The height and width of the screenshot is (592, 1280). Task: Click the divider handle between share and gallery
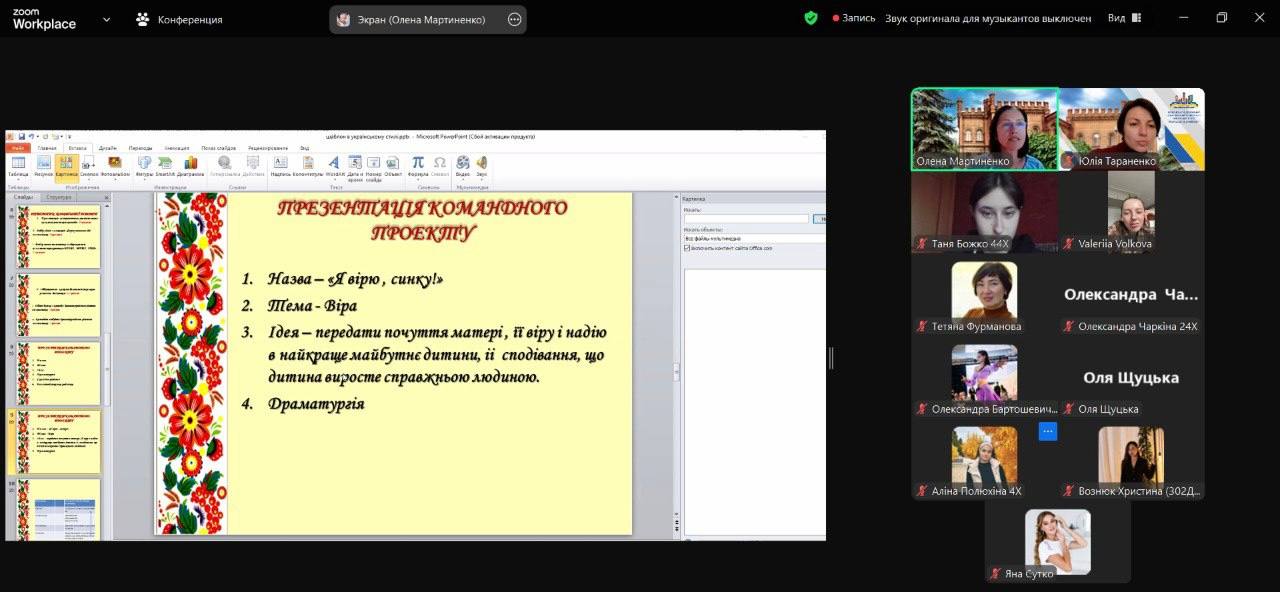pos(831,358)
